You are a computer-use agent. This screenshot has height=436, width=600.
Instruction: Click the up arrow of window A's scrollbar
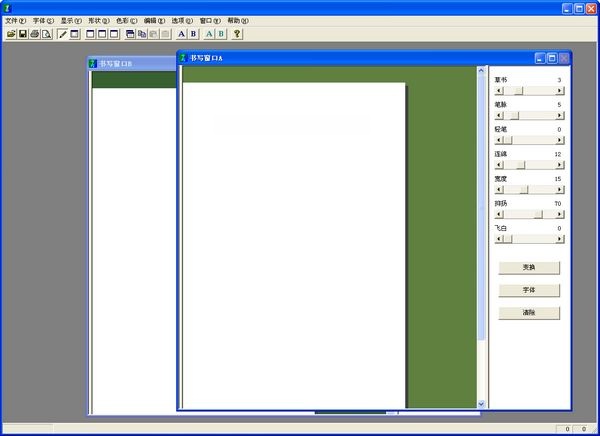tap(481, 70)
